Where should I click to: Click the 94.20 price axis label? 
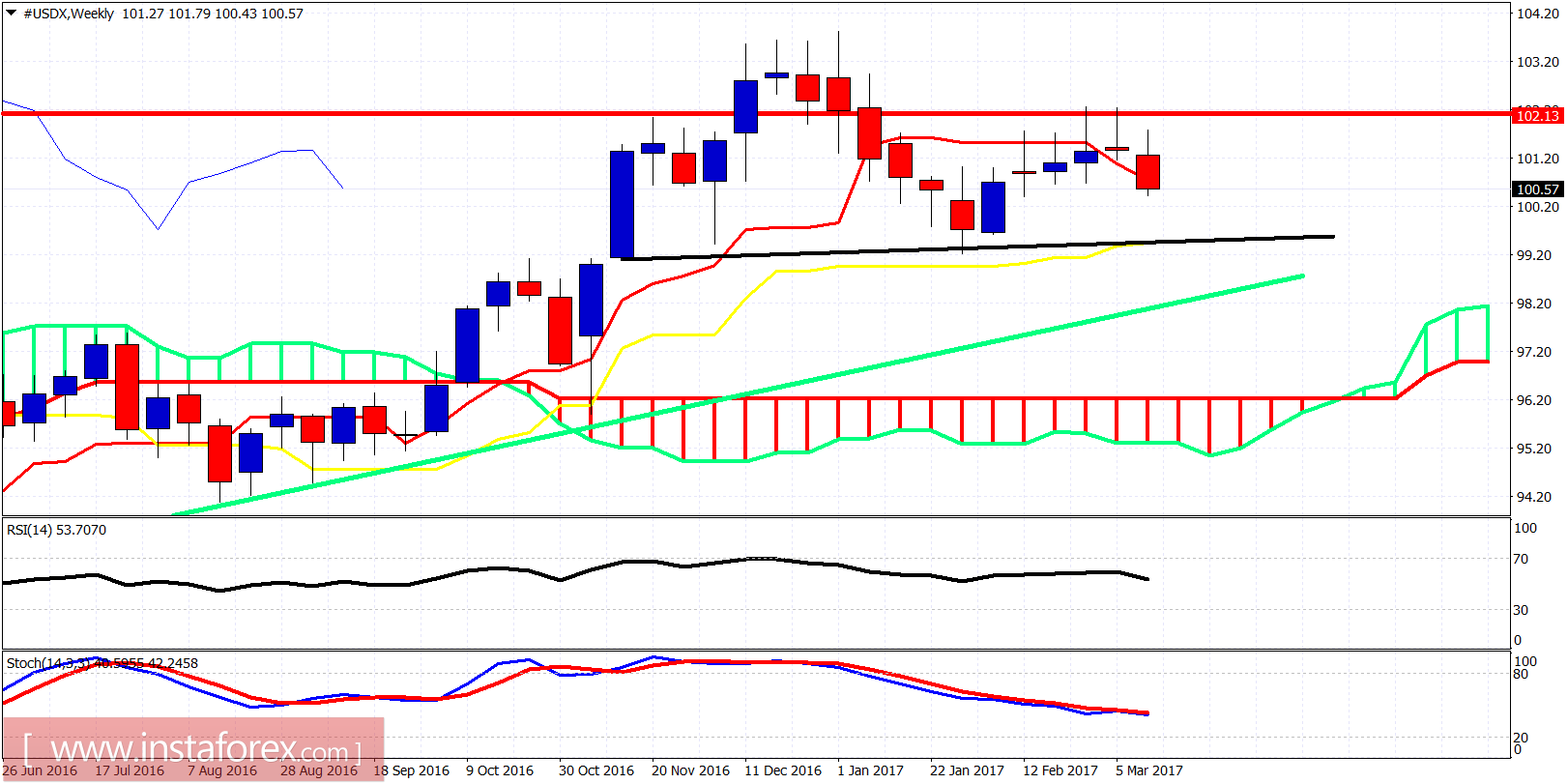pos(1537,497)
